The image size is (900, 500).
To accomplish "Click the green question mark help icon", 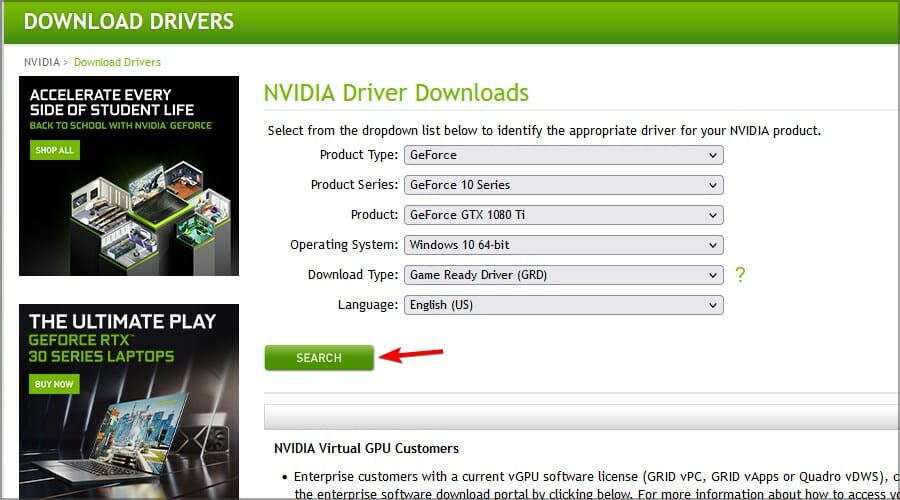I will coord(740,274).
